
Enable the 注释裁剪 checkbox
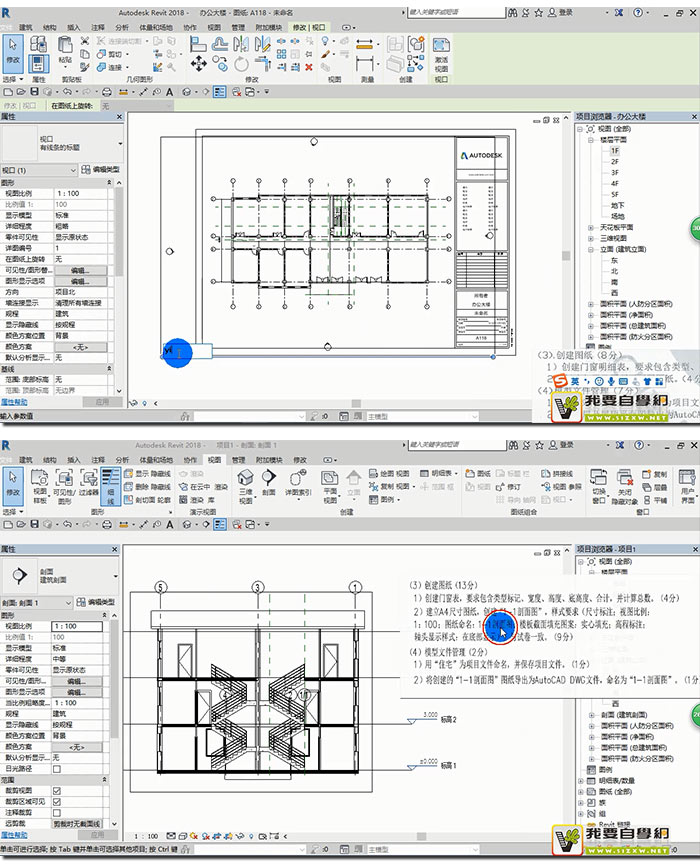click(56, 813)
